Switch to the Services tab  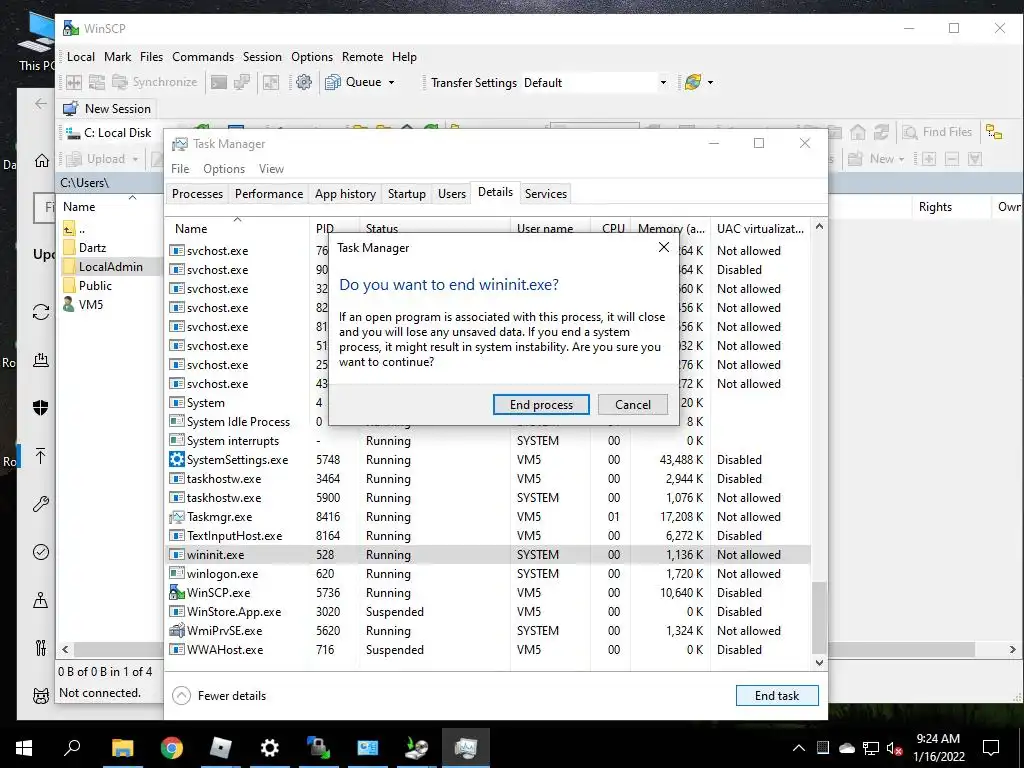pos(546,194)
